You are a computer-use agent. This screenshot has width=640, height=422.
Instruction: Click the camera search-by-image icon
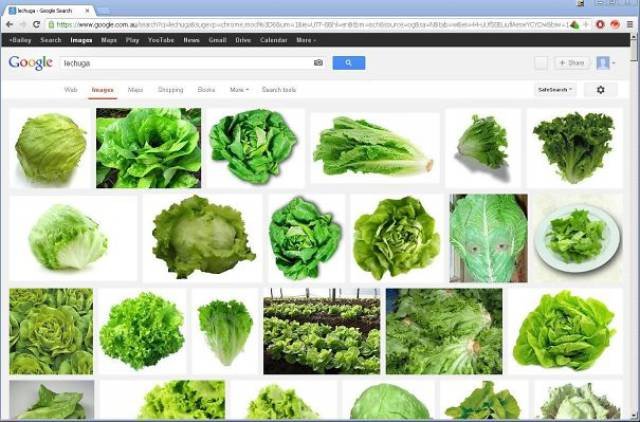[x=318, y=63]
